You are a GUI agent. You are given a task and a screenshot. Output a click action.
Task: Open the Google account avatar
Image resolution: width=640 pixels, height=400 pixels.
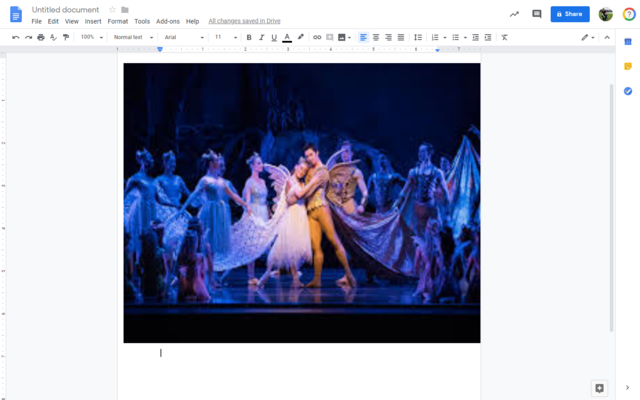click(606, 14)
